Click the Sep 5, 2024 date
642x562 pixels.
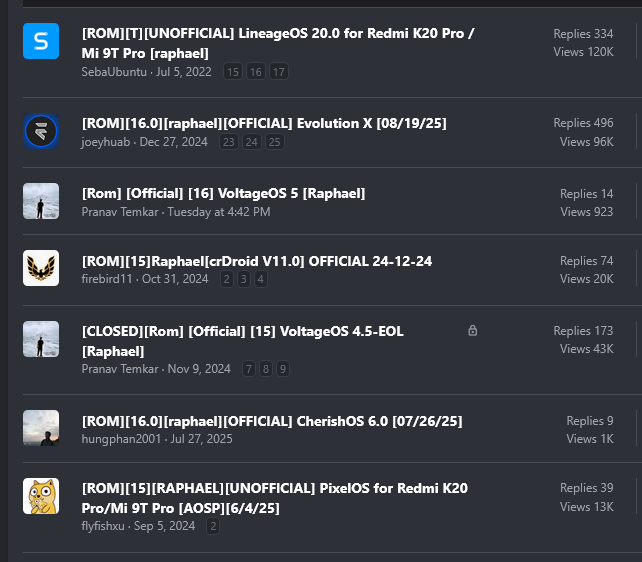pyautogui.click(x=165, y=526)
